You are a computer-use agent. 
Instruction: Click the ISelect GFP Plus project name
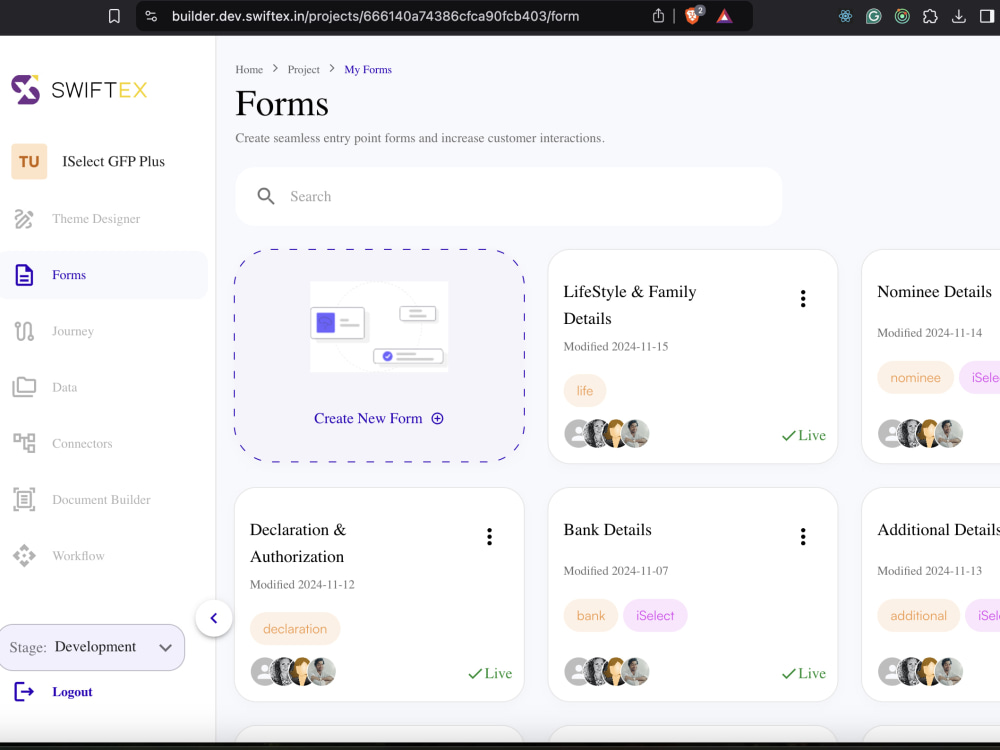(114, 161)
